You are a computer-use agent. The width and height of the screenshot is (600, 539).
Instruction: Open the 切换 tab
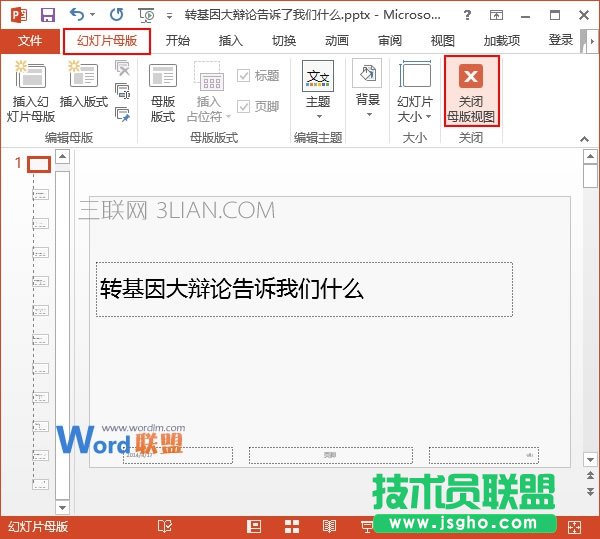284,41
